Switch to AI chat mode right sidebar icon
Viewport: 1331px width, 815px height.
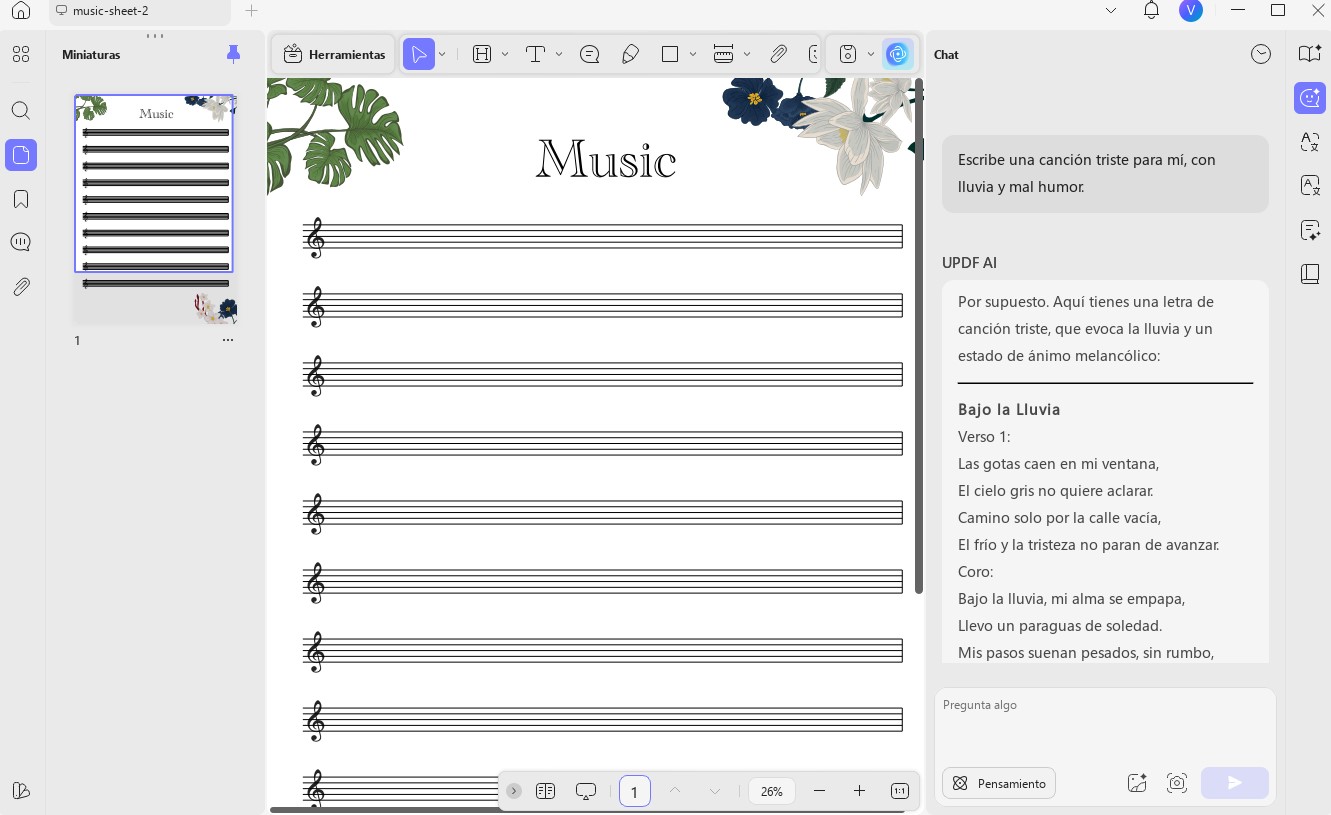tap(1310, 98)
